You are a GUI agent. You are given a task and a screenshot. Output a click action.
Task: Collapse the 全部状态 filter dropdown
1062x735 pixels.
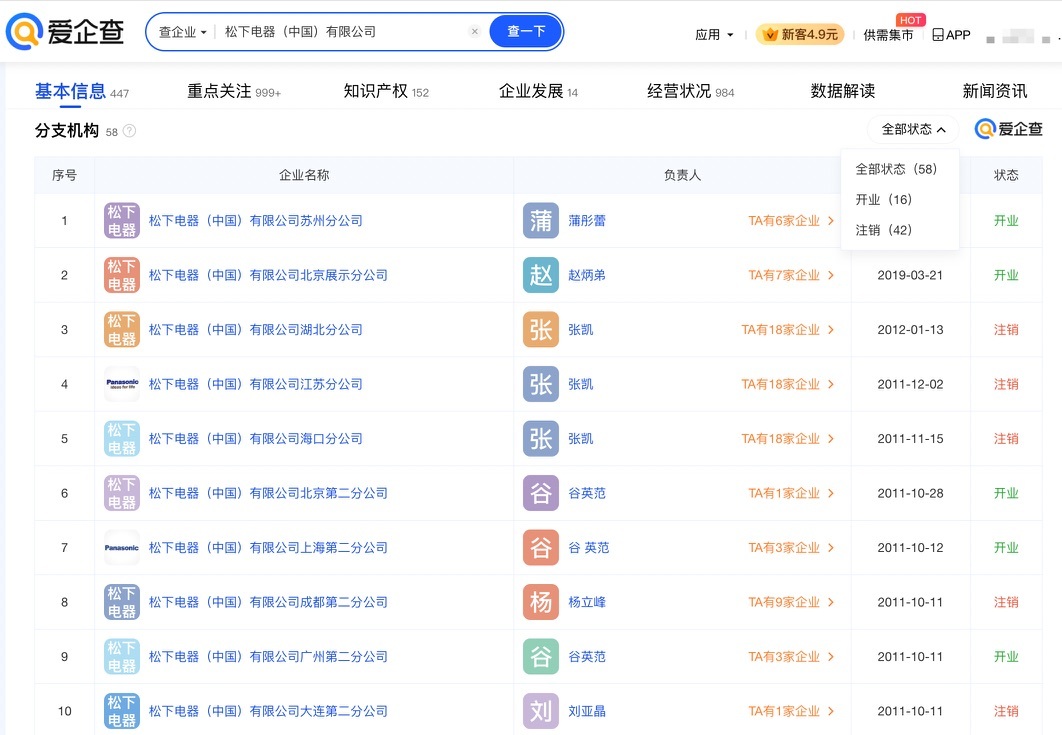[x=913, y=129]
